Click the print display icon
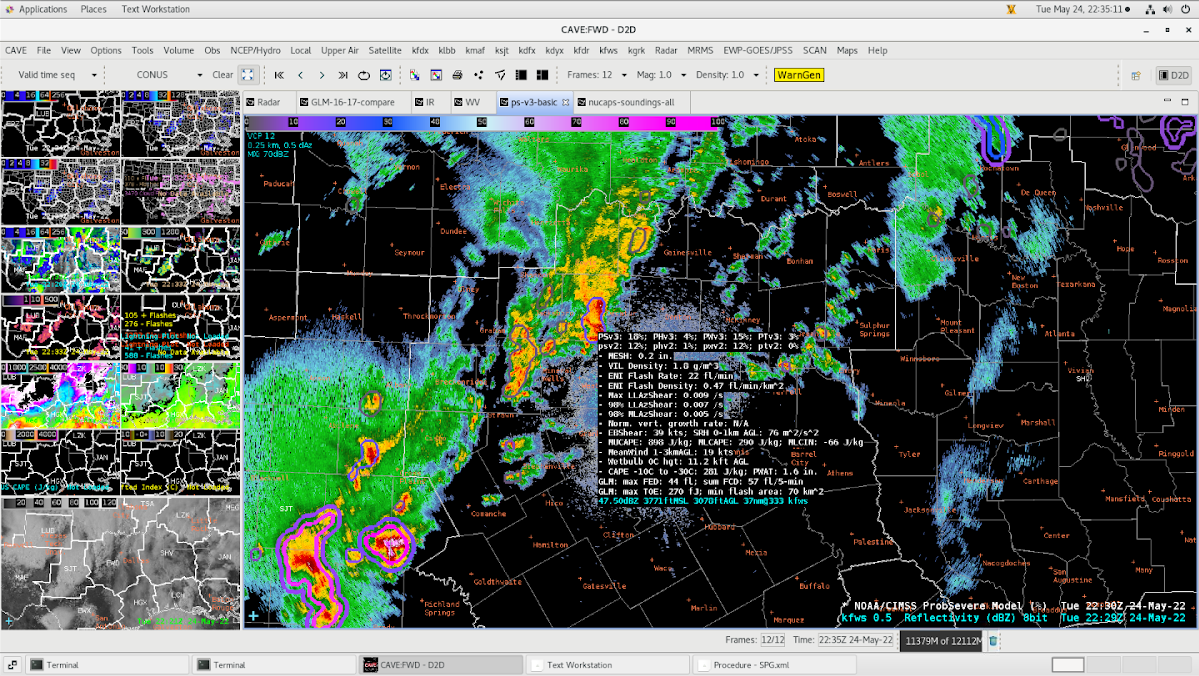The image size is (1199, 676). coord(457,75)
